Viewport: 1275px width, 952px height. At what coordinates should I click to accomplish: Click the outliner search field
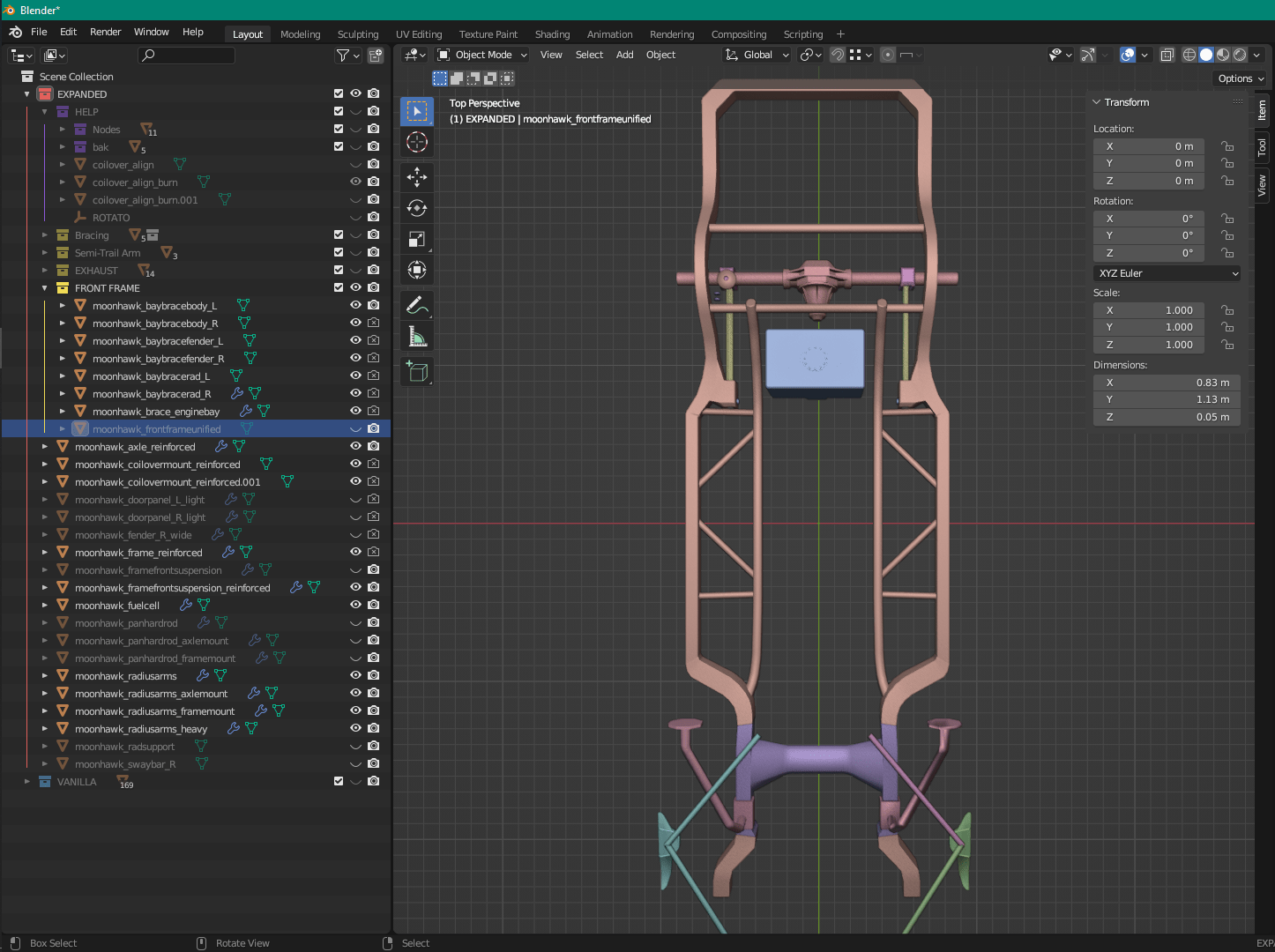pos(187,56)
